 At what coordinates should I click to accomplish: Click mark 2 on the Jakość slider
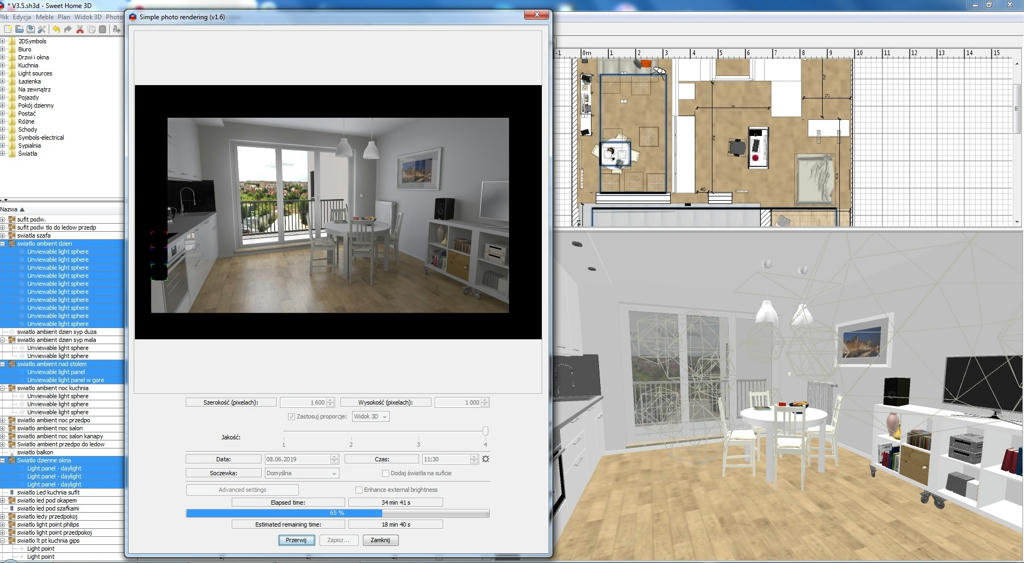click(x=351, y=444)
